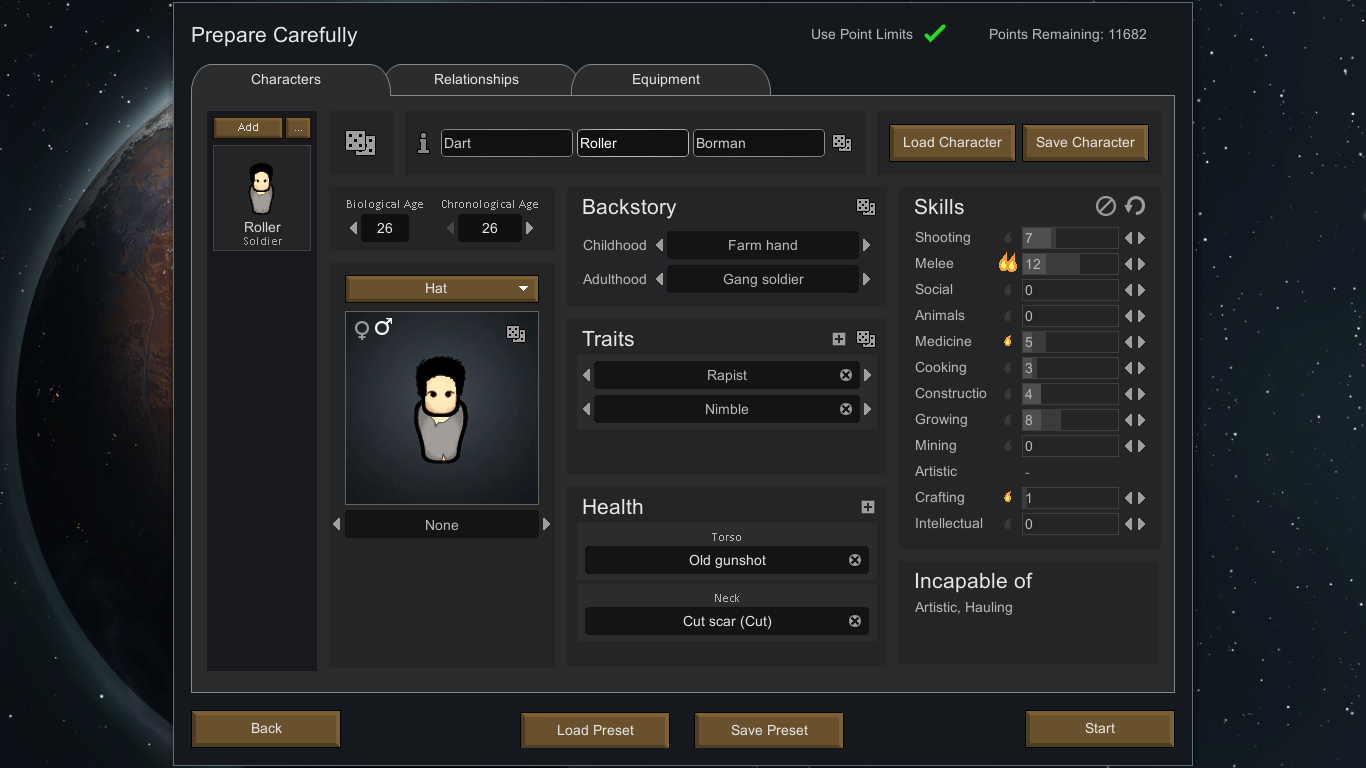The image size is (1366, 768).
Task: Edit the Biological Age value 26
Action: click(385, 228)
